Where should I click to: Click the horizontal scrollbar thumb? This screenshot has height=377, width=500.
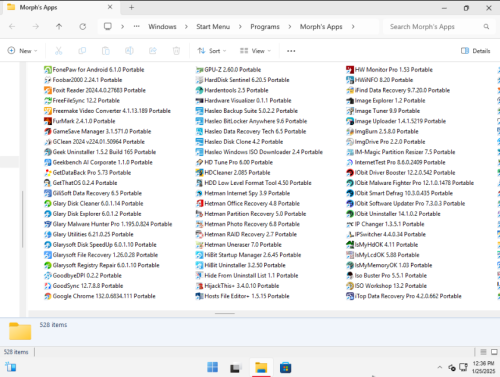[x=225, y=313]
